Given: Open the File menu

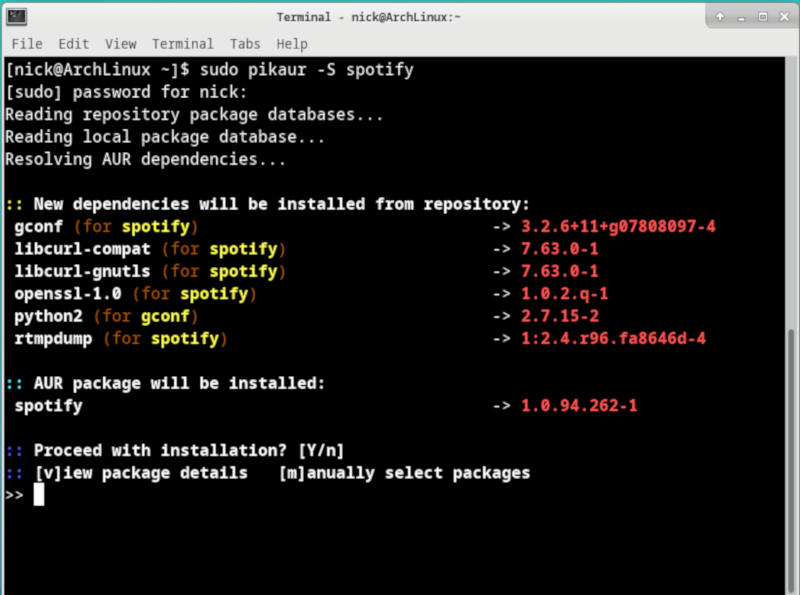Looking at the screenshot, I should click(x=26, y=43).
